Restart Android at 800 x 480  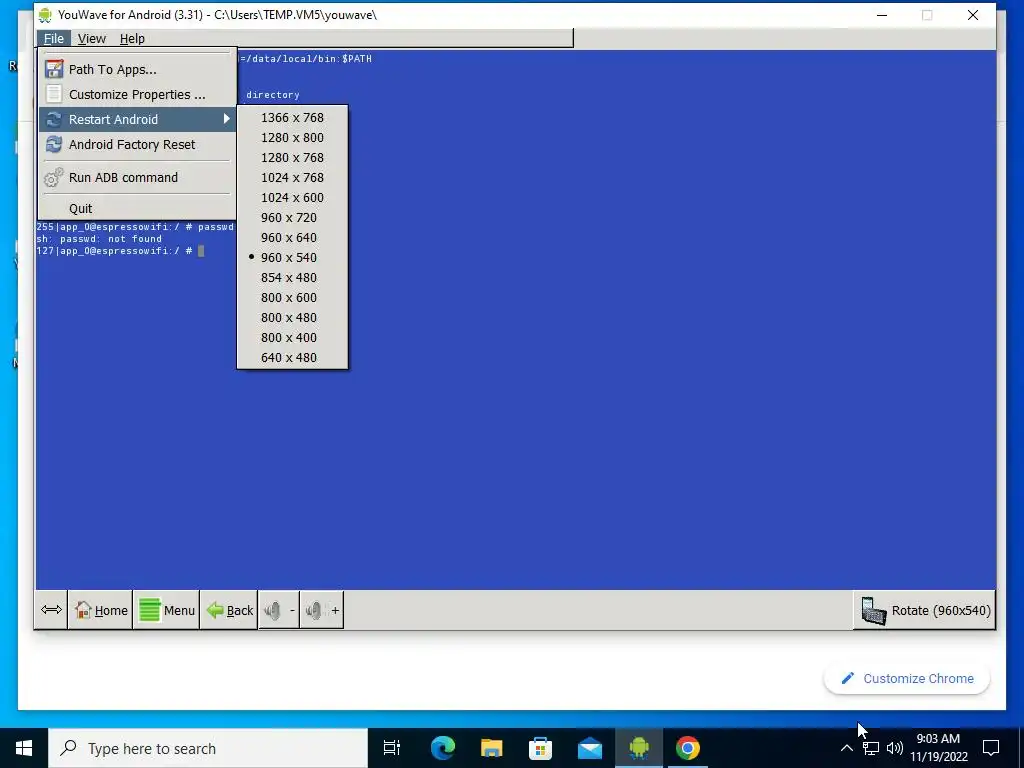293,318
